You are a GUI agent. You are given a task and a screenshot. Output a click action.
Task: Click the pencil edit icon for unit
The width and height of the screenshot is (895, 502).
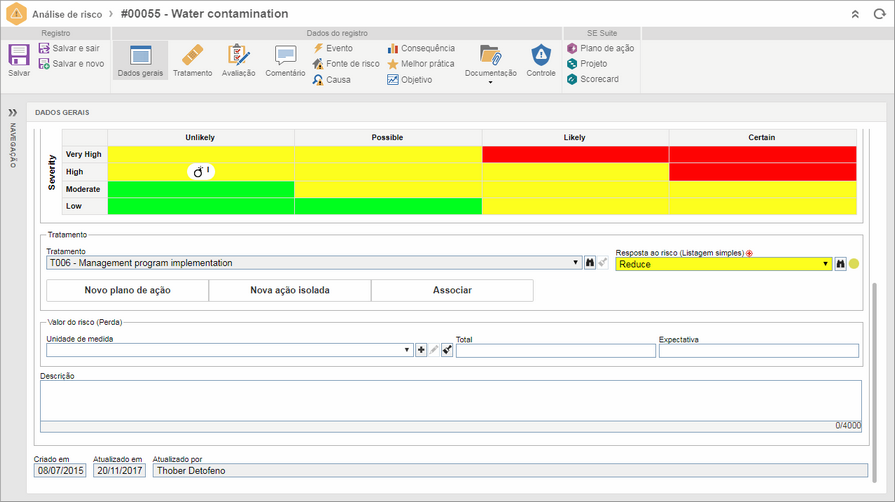pyautogui.click(x=434, y=350)
